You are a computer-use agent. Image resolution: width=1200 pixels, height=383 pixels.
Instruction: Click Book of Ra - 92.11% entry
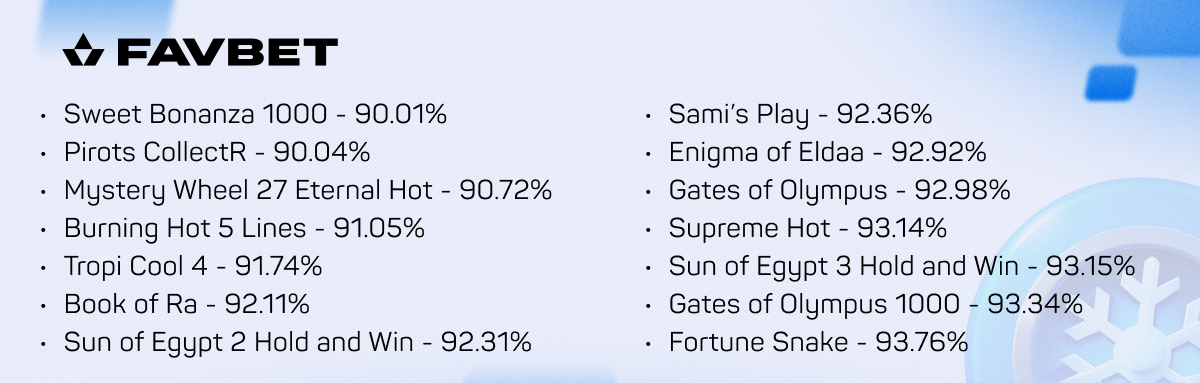coord(187,304)
